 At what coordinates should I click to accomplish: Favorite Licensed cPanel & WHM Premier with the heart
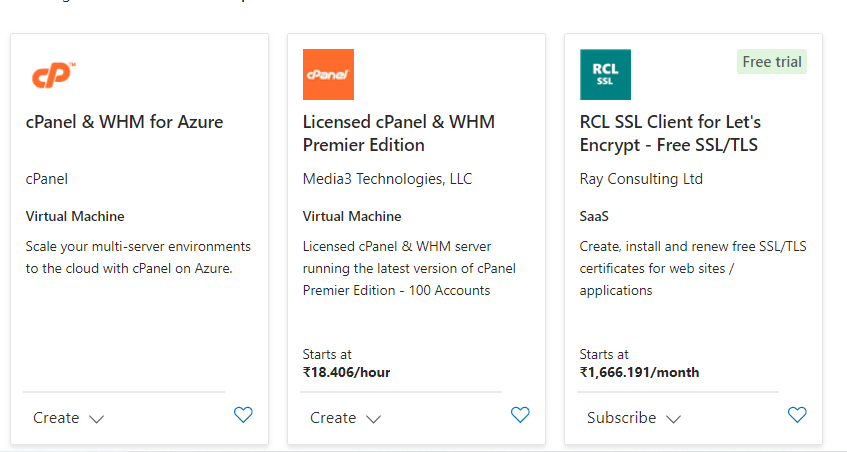point(520,415)
